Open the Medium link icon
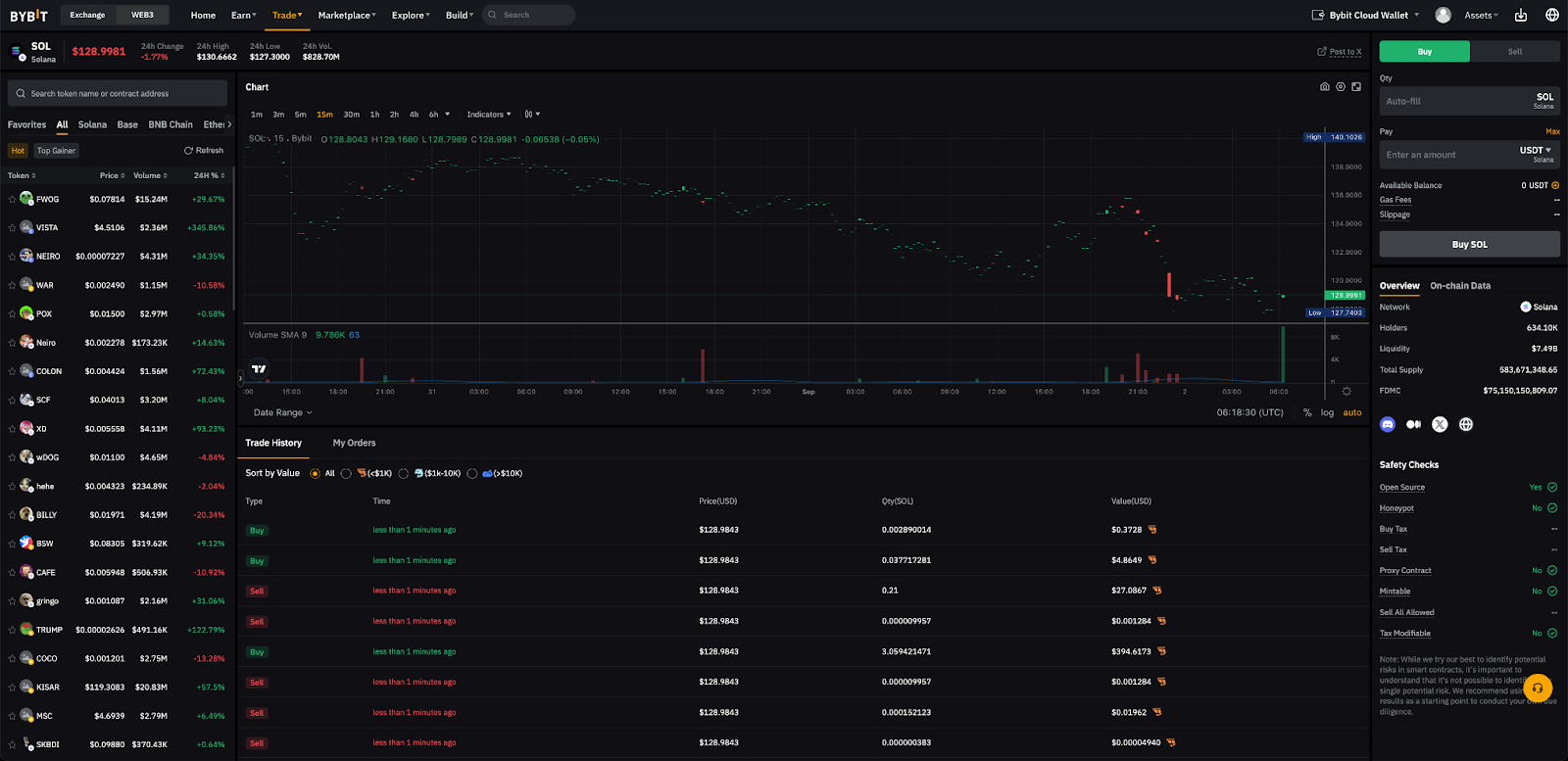This screenshot has height=761, width=1568. click(x=1413, y=424)
